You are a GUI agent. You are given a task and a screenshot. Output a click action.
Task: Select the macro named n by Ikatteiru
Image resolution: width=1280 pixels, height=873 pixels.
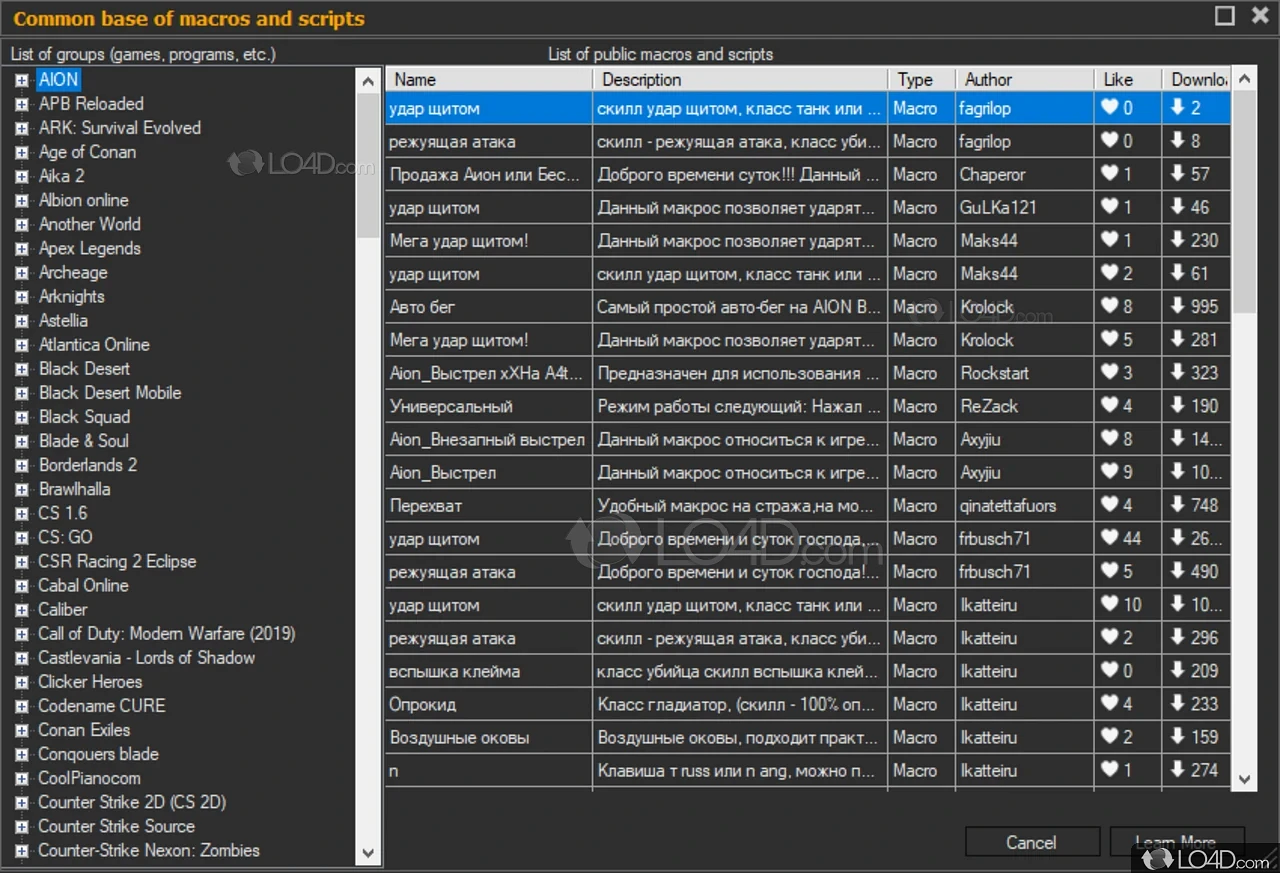[808, 770]
